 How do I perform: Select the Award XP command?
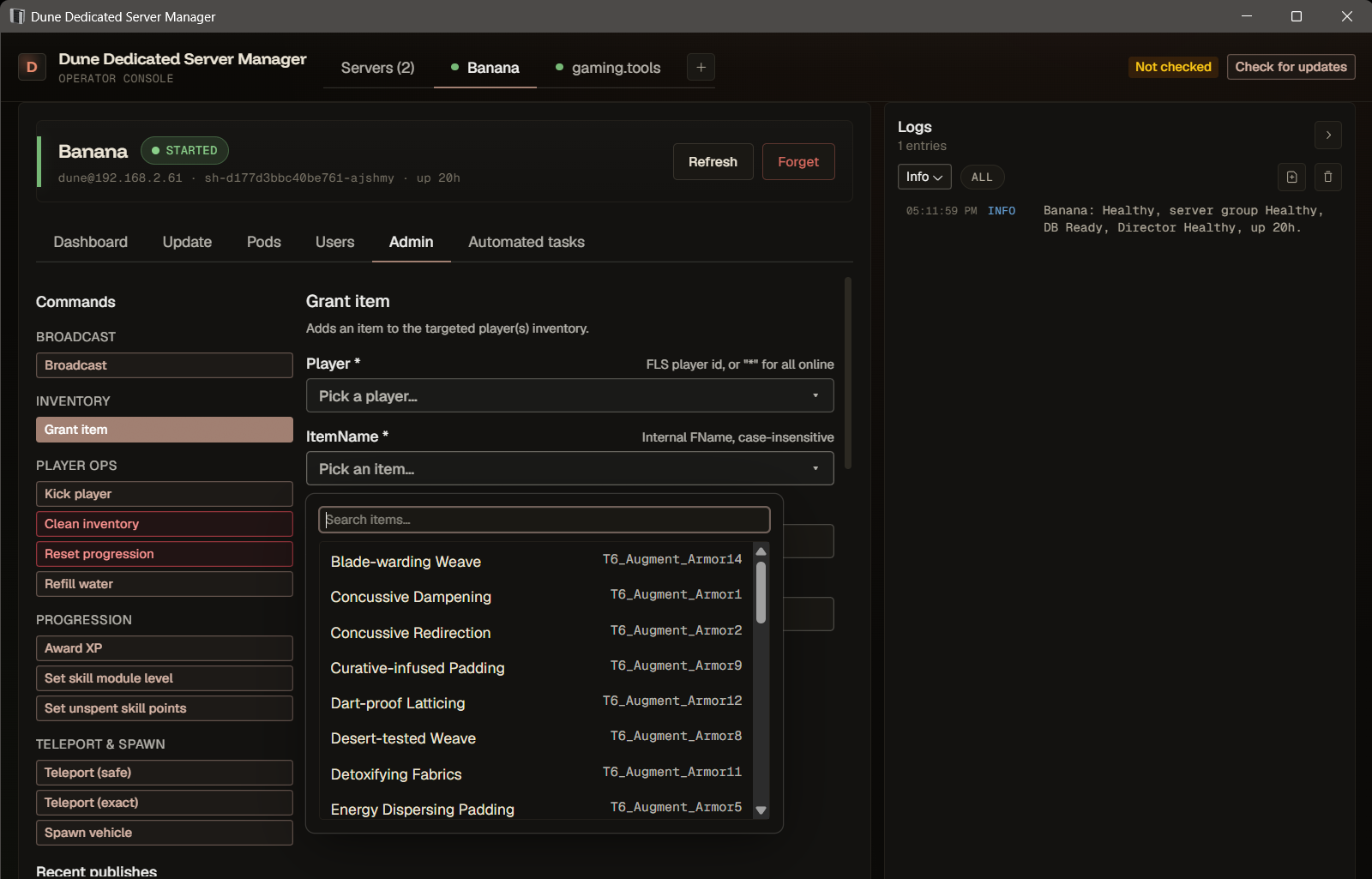click(165, 648)
